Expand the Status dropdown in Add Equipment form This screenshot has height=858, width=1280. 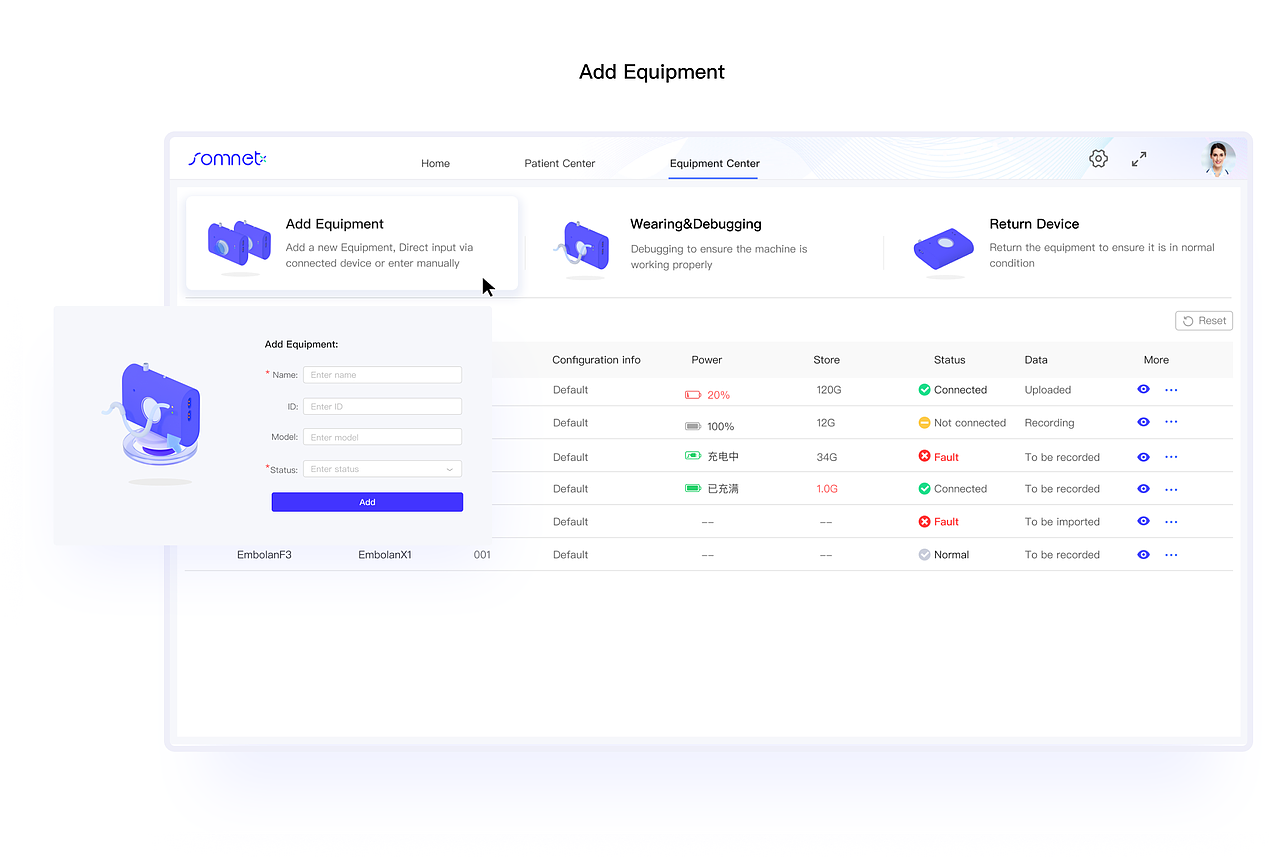tap(382, 469)
